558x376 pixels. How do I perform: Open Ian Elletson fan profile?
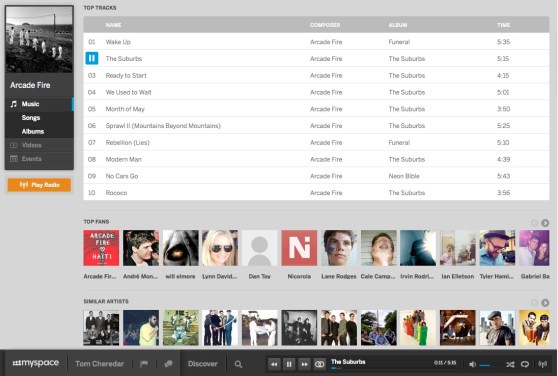pos(458,248)
